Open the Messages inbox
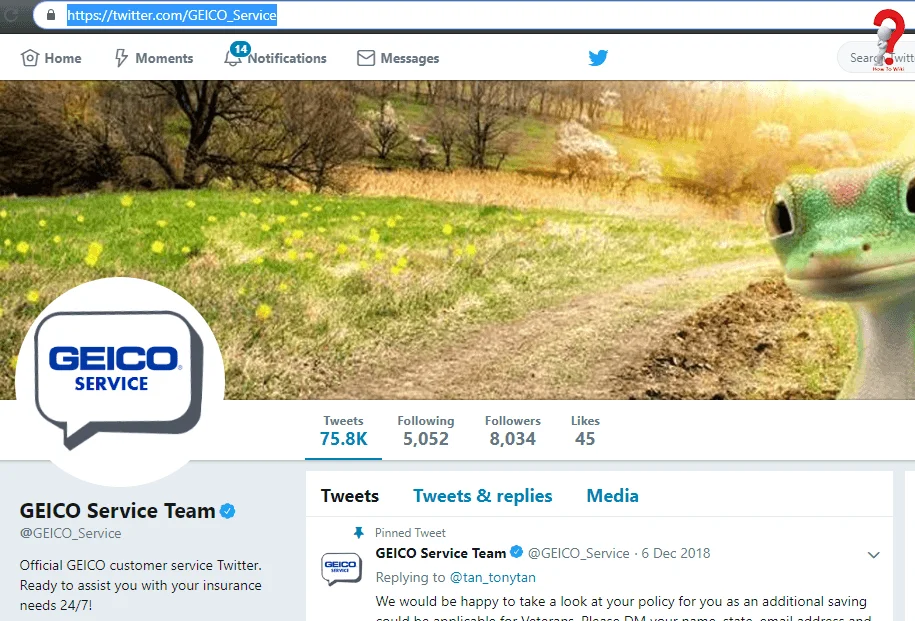Image resolution: width=915 pixels, height=621 pixels. pyautogui.click(x=398, y=58)
